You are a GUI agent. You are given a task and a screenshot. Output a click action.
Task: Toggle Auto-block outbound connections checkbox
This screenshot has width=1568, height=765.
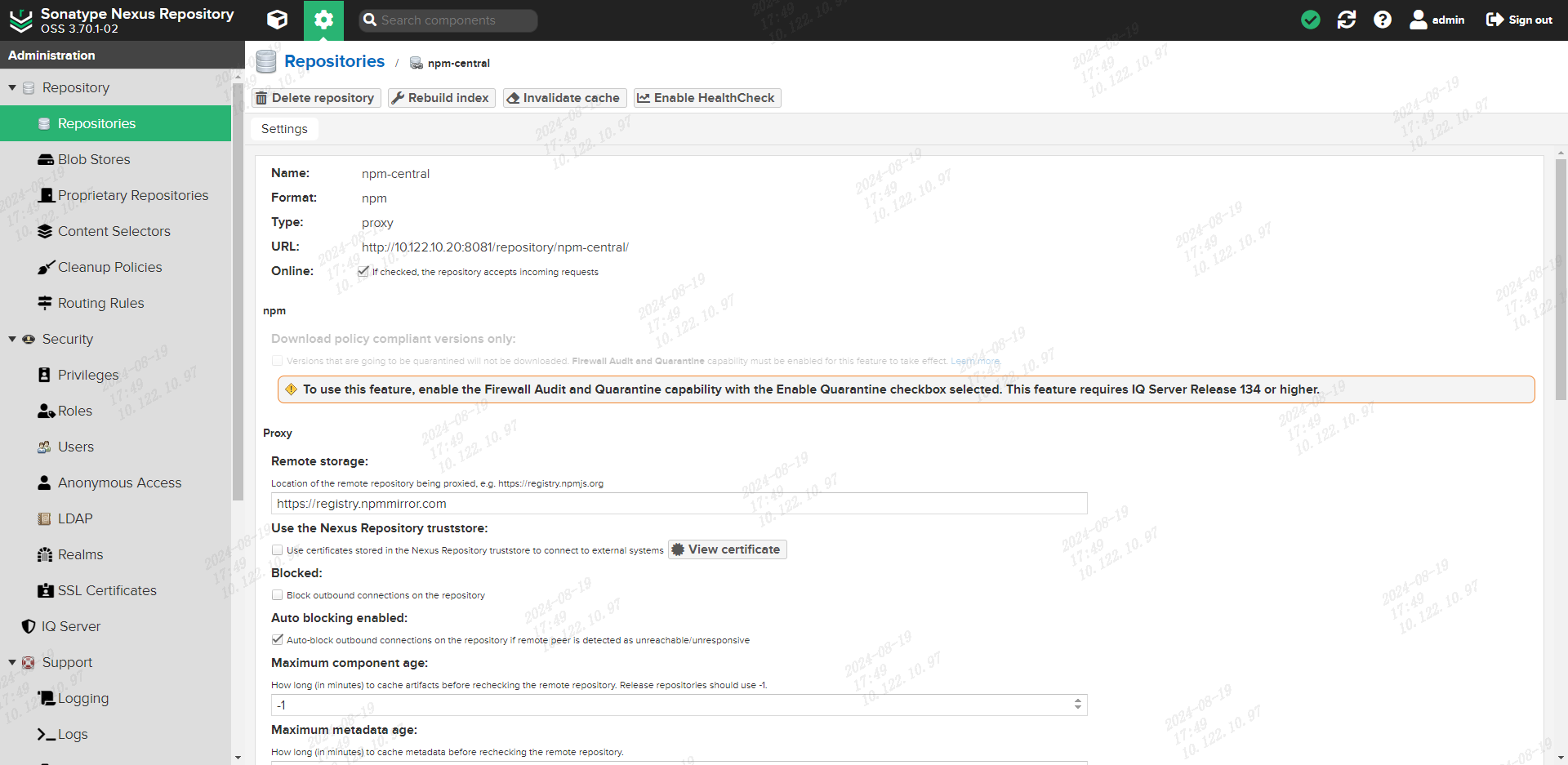277,640
